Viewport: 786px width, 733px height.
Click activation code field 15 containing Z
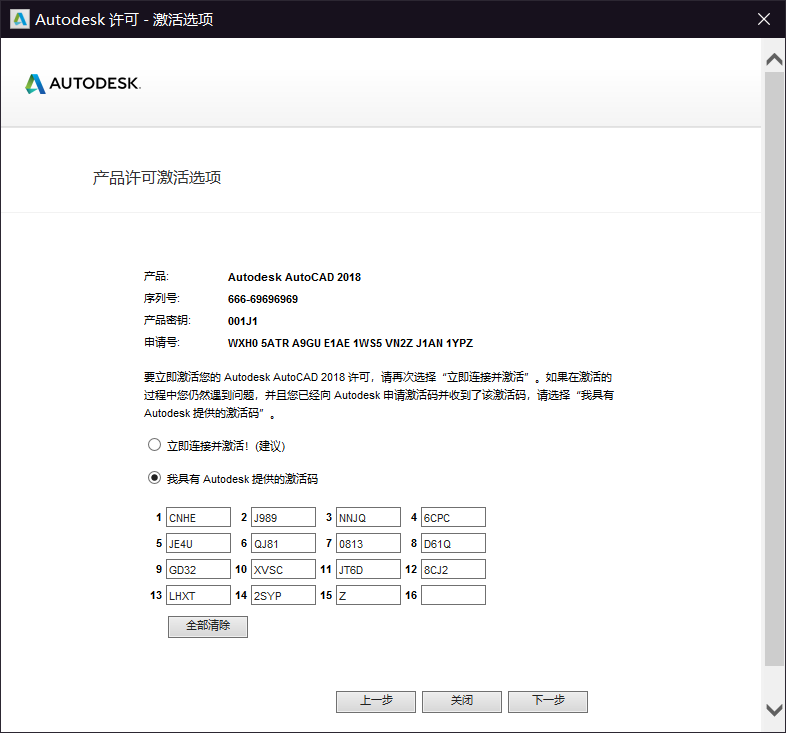click(x=368, y=595)
